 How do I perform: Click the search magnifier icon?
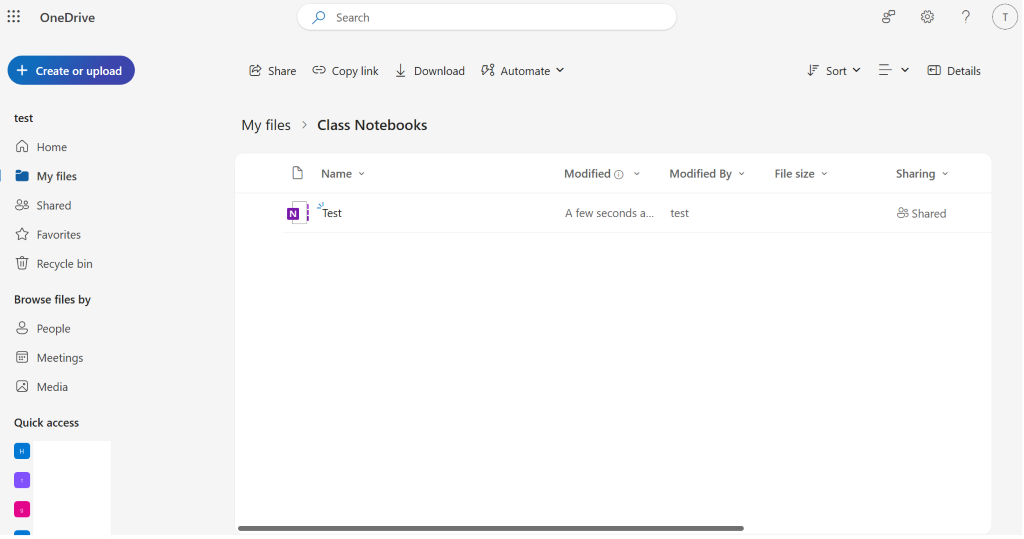tap(319, 18)
